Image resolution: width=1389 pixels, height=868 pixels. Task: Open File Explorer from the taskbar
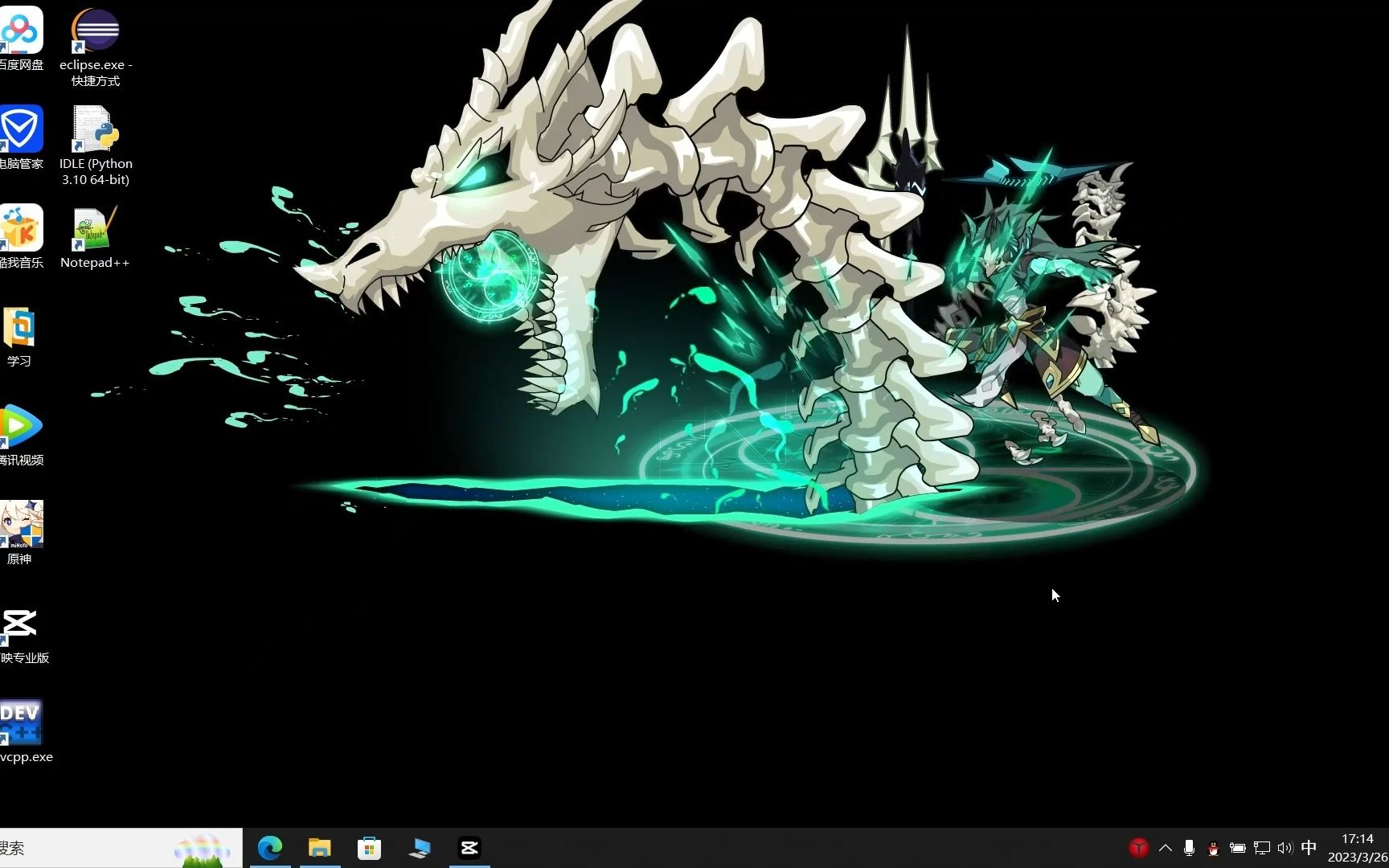[320, 848]
